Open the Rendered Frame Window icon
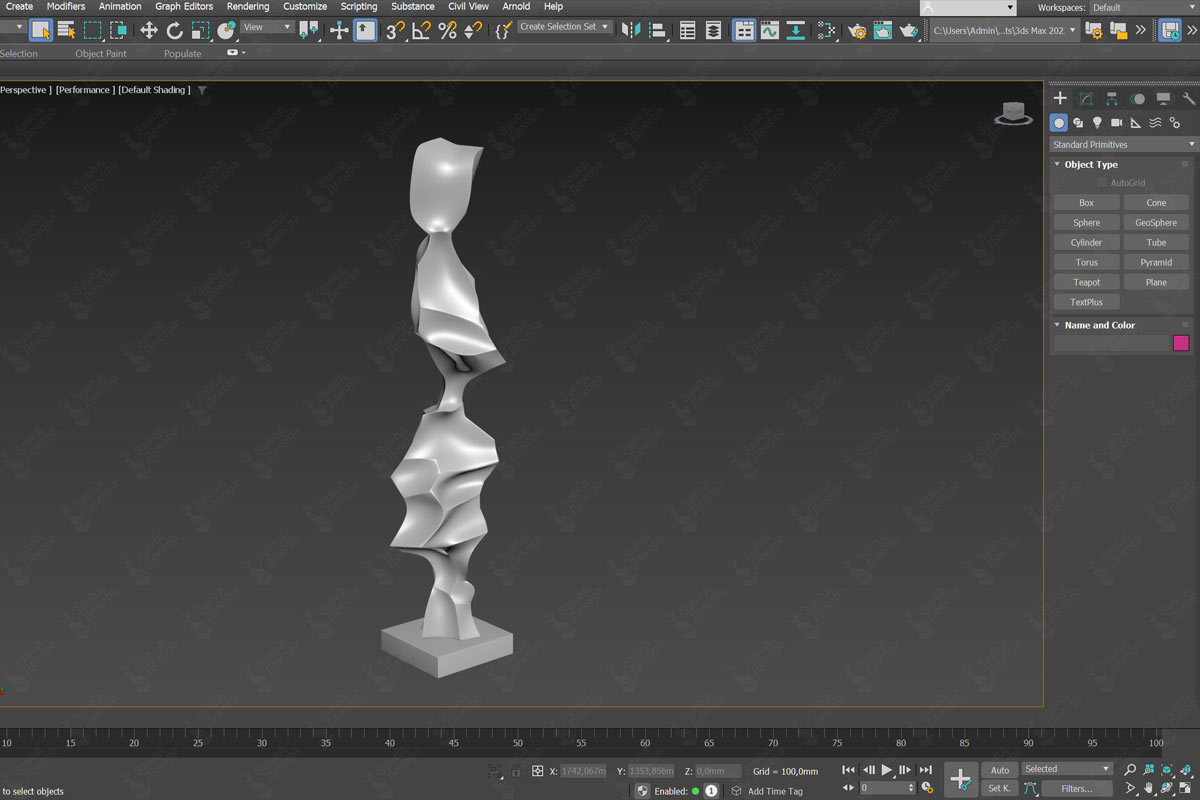Viewport: 1200px width, 800px height. (x=883, y=30)
